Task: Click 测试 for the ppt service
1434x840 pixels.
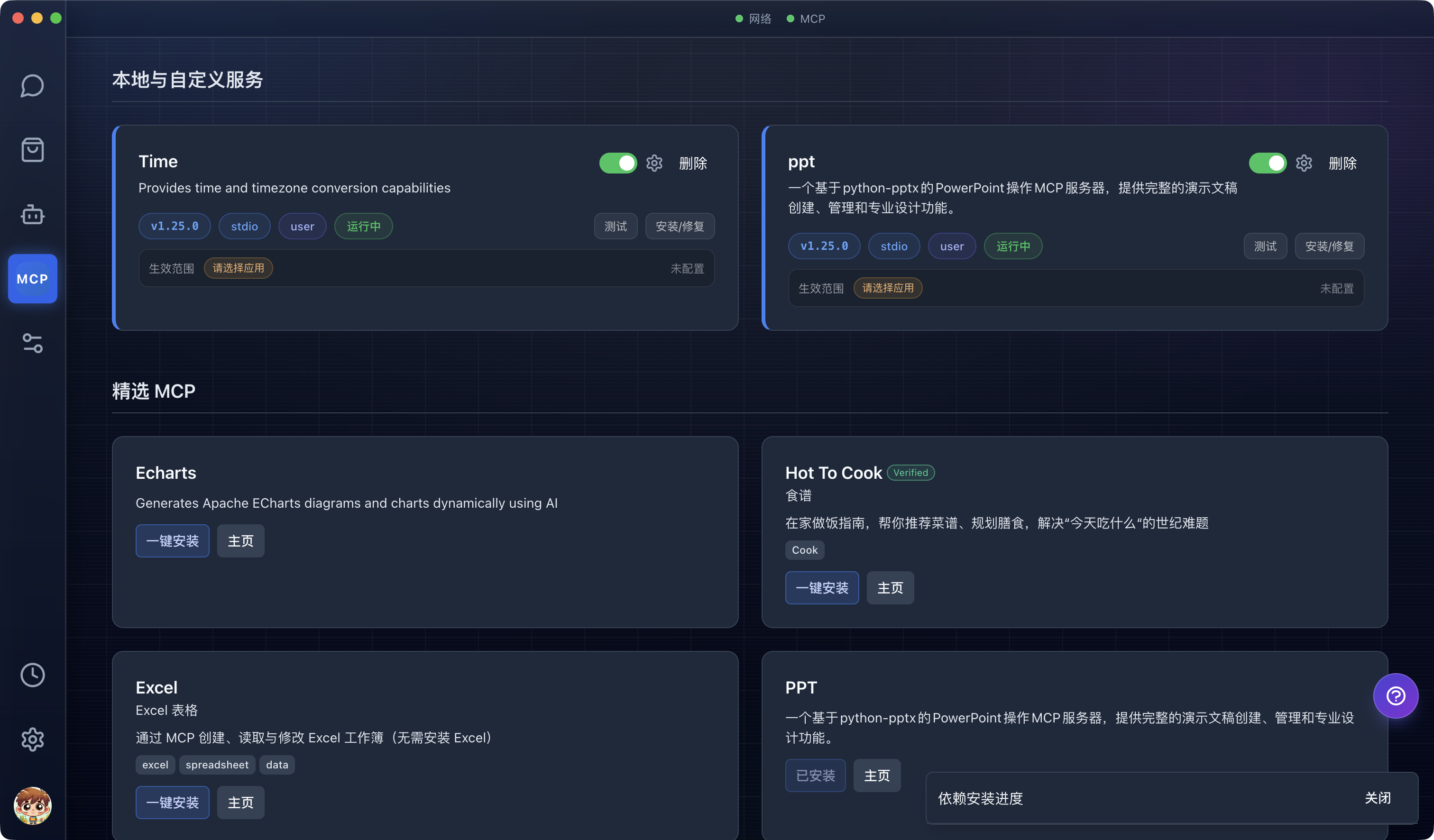Action: click(1265, 246)
